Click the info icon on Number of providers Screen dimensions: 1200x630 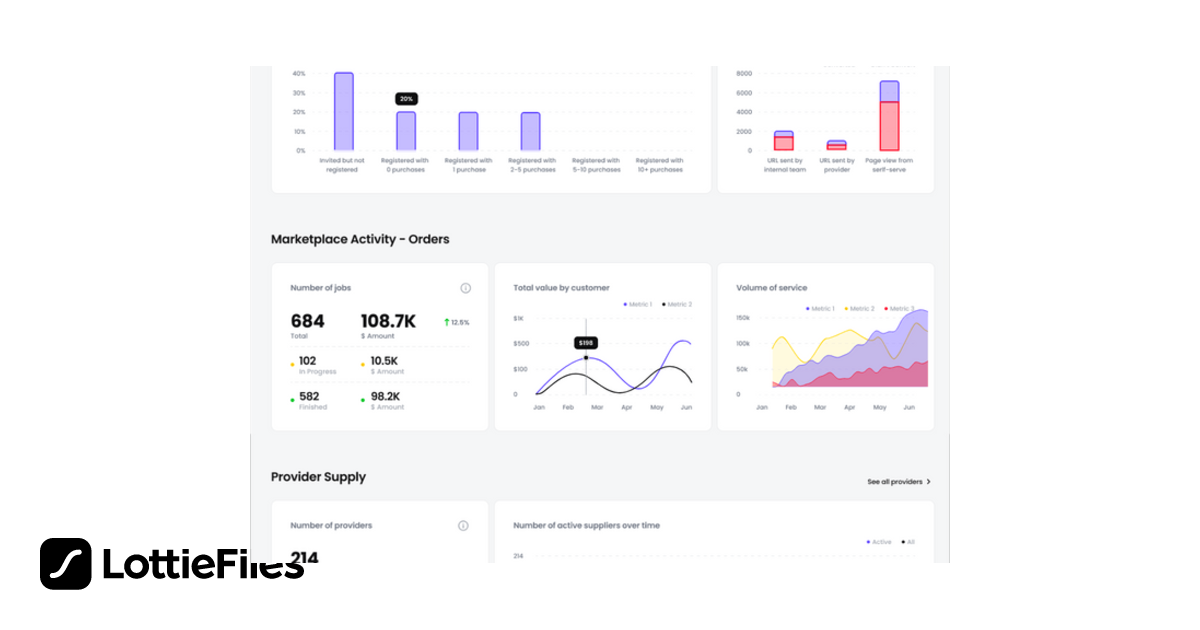pyautogui.click(x=463, y=524)
